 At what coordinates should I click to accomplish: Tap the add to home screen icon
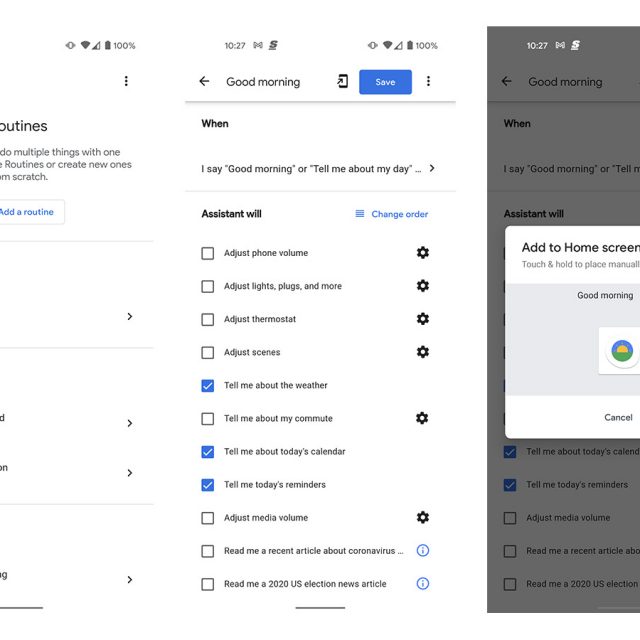pos(342,82)
